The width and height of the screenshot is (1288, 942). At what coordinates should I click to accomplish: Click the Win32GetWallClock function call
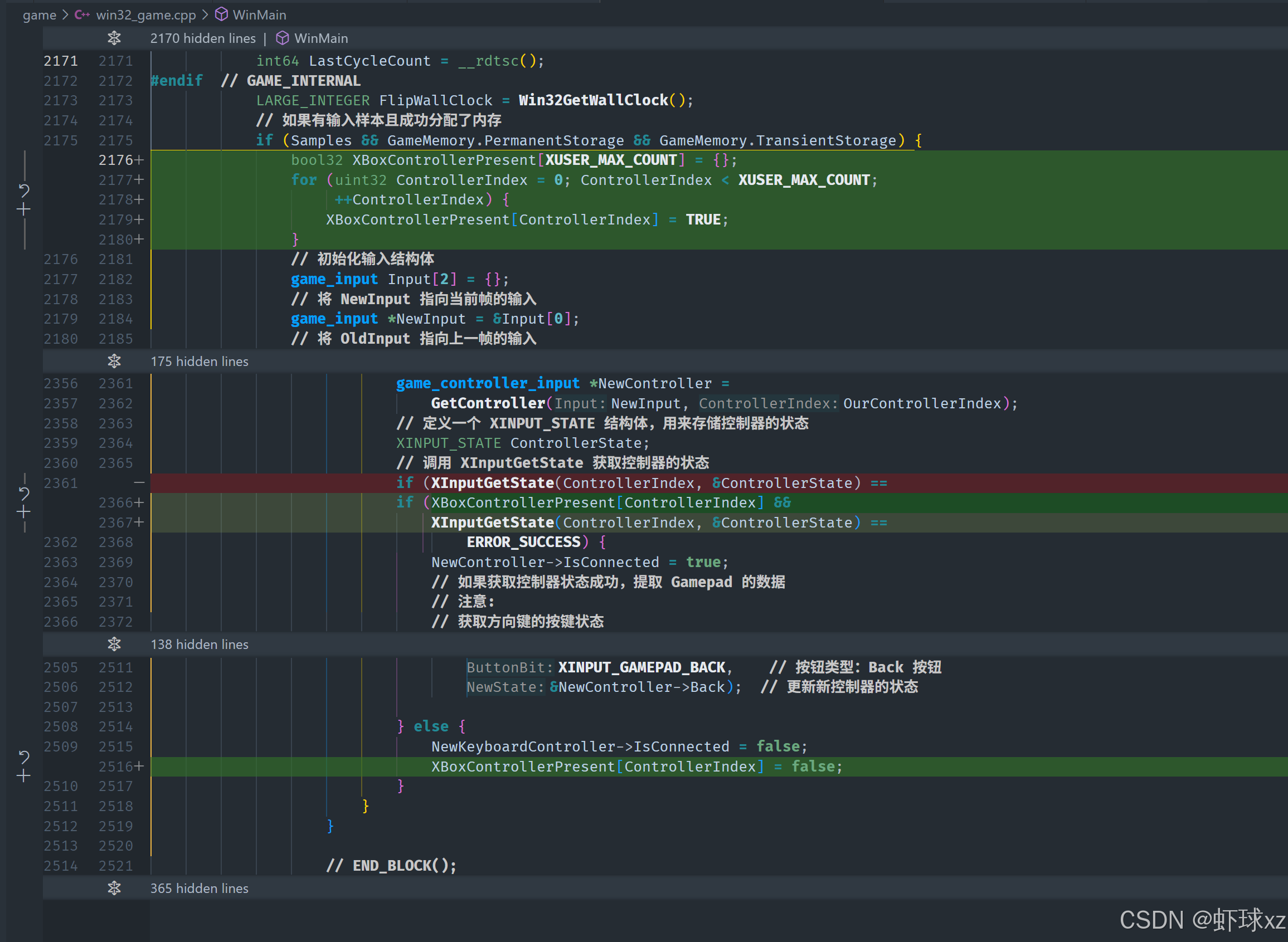pos(592,100)
